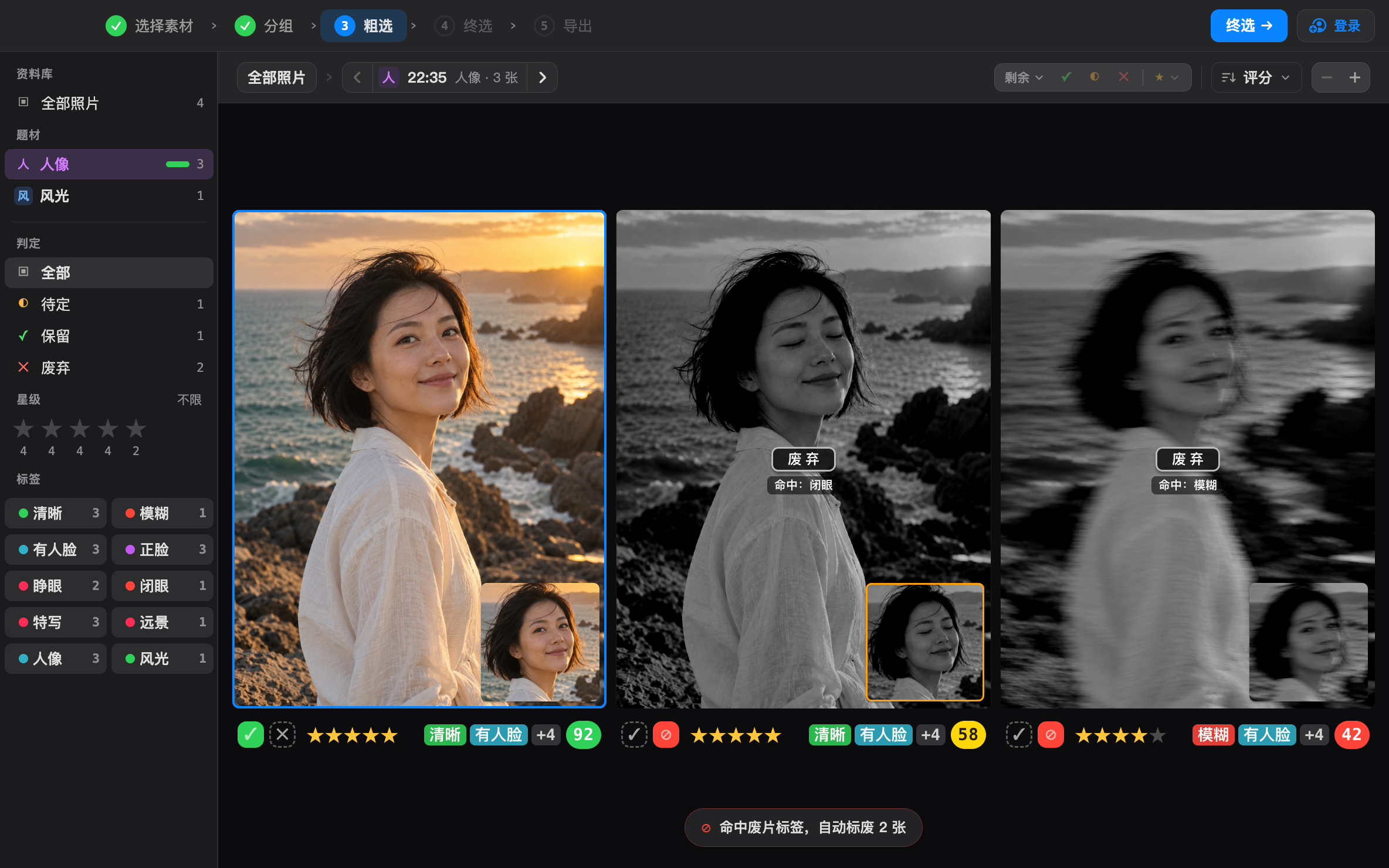This screenshot has width=1389, height=868.
Task: Filter by the 模糊 tag chip
Action: tap(162, 513)
